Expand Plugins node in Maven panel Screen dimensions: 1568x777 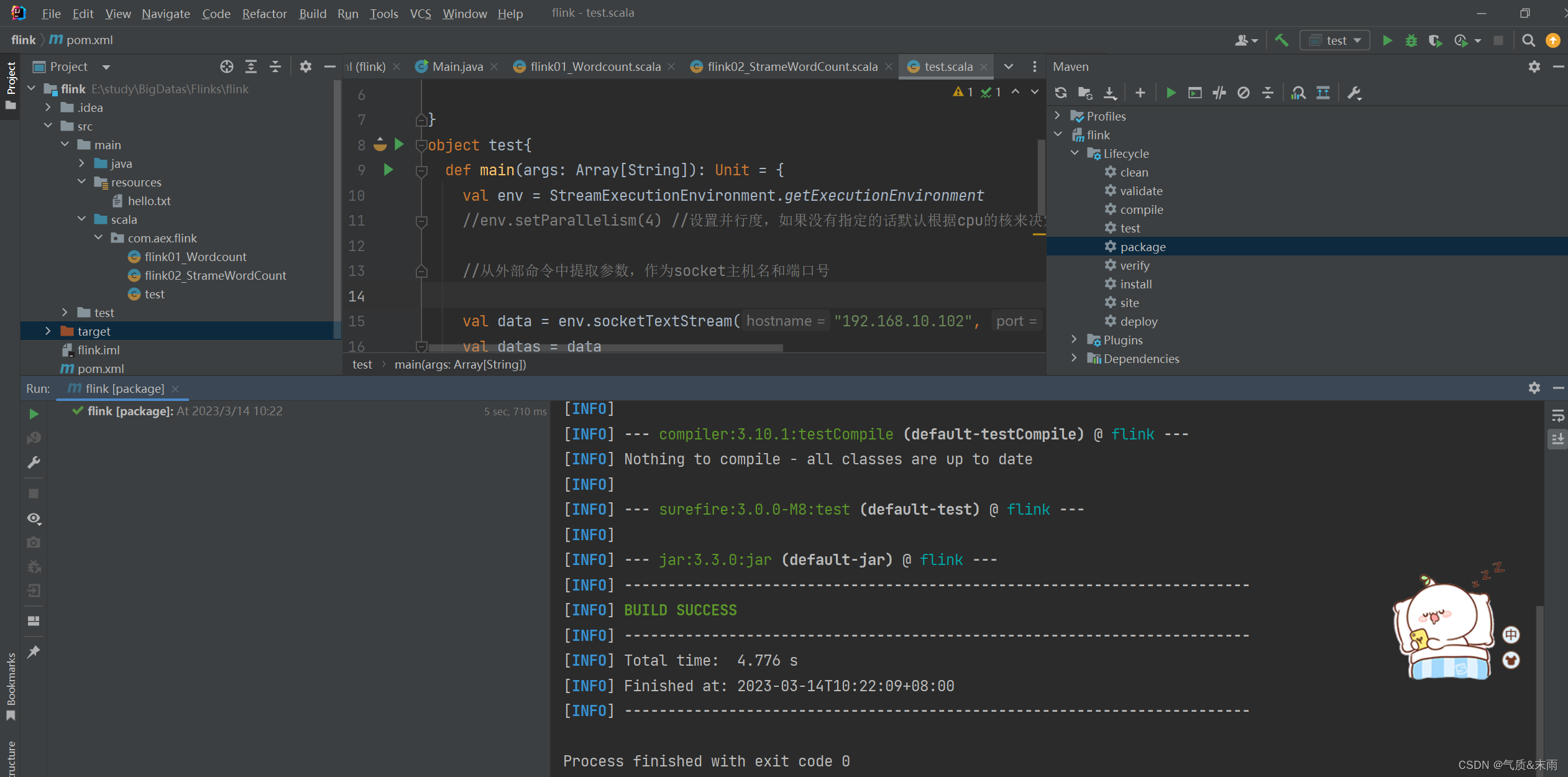pyautogui.click(x=1074, y=339)
